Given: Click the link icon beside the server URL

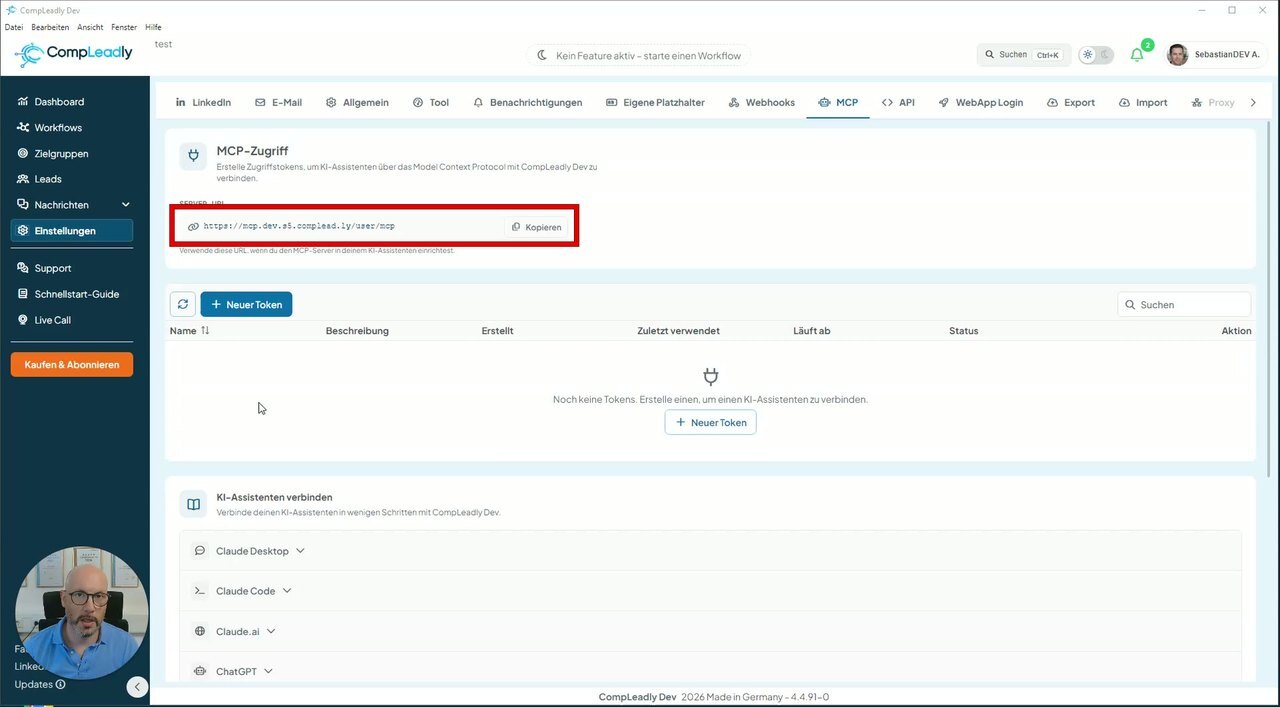Looking at the screenshot, I should coord(193,227).
